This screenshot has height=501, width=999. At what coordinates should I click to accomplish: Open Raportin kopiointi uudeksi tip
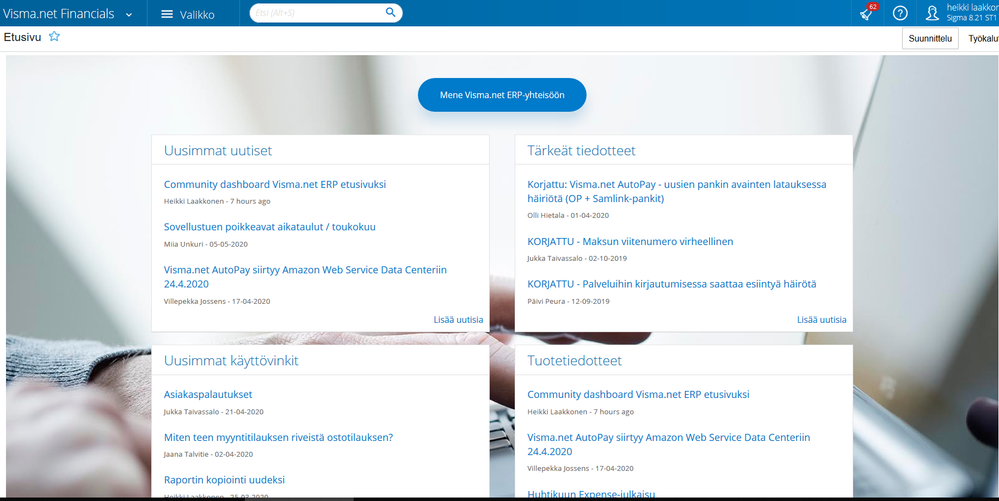click(x=224, y=480)
